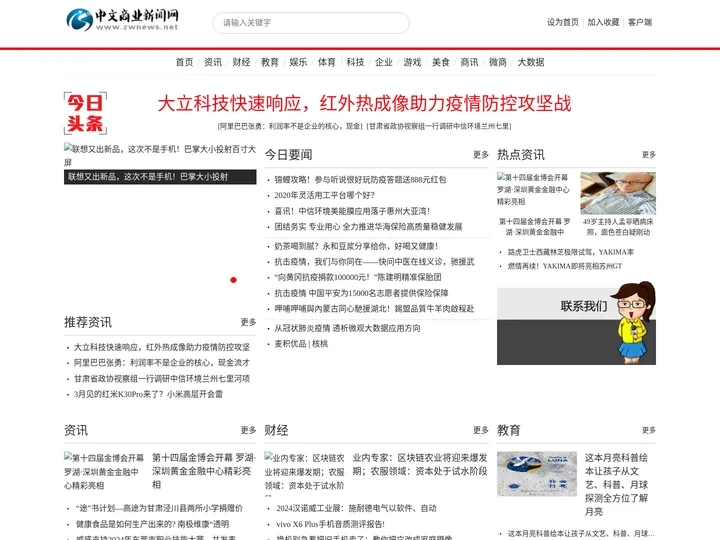Open article 2024汉诺威工业展 施耐德电气
Screen dimensions: 720x540
pyautogui.click(x=356, y=508)
